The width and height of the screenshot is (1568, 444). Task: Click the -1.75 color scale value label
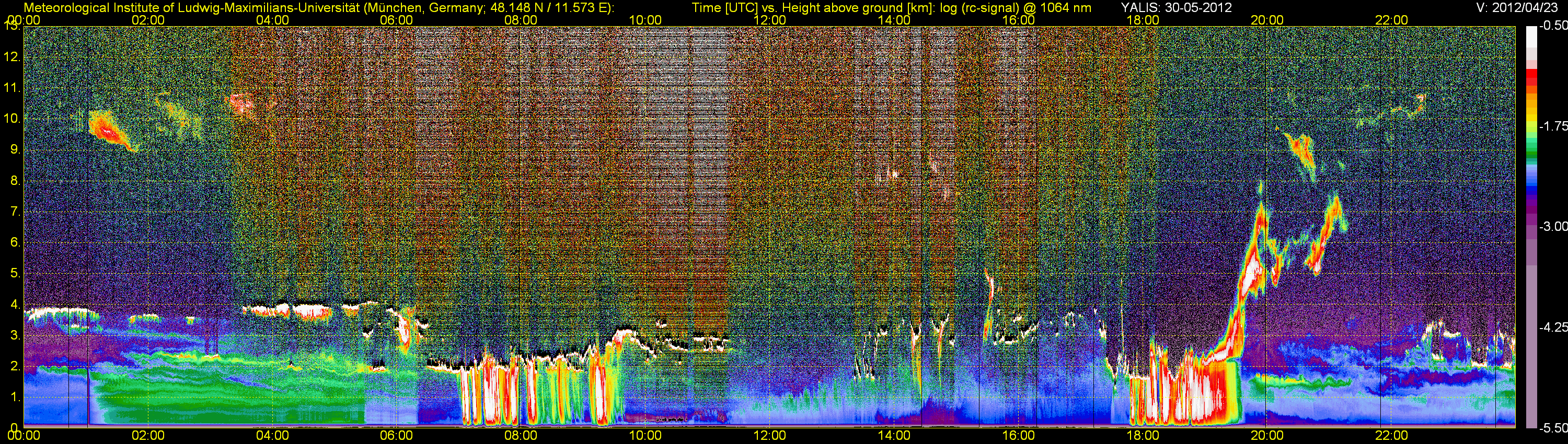tap(1553, 126)
